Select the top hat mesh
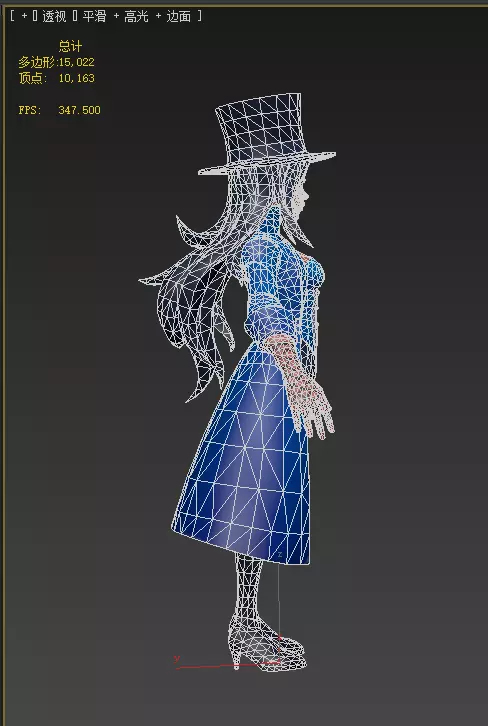Screen dimensions: 488x726 pos(264,134)
